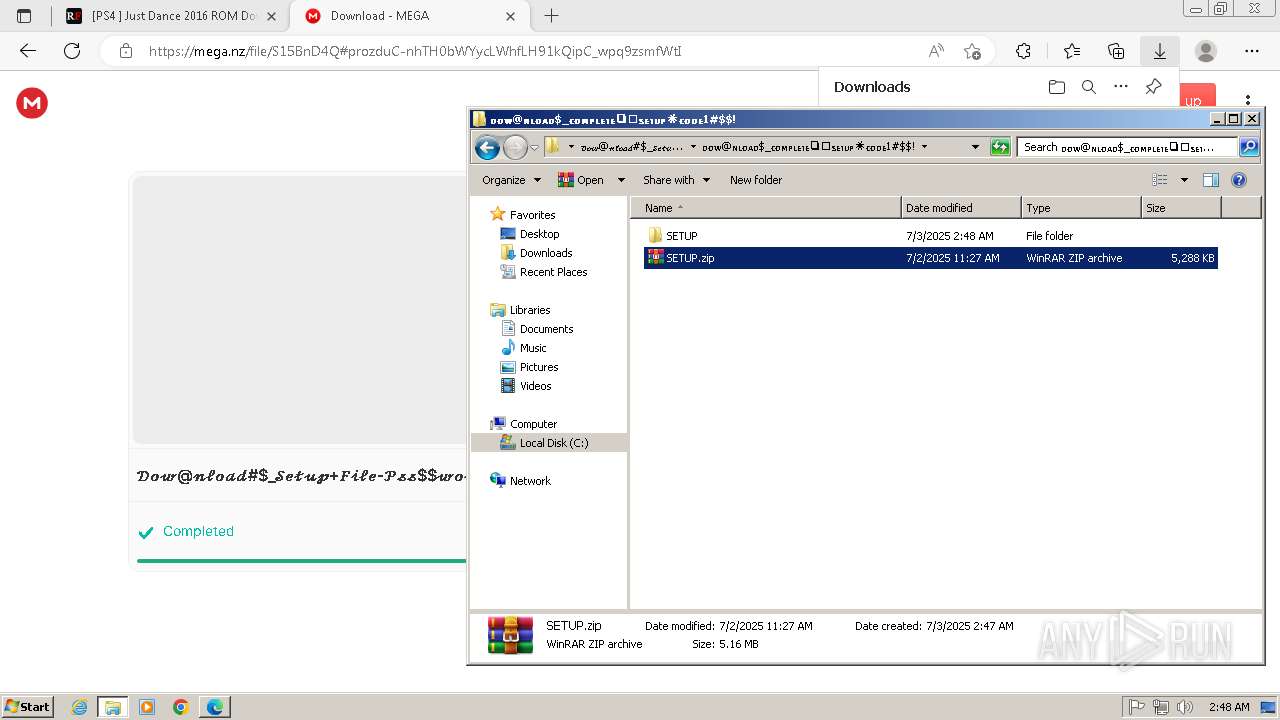Pin the Downloads panel
This screenshot has height=720, width=1280.
click(x=1153, y=87)
